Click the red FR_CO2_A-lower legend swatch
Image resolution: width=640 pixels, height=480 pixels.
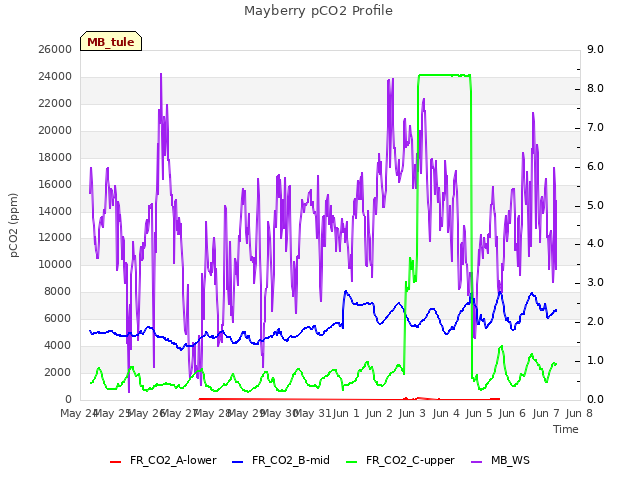(116, 462)
